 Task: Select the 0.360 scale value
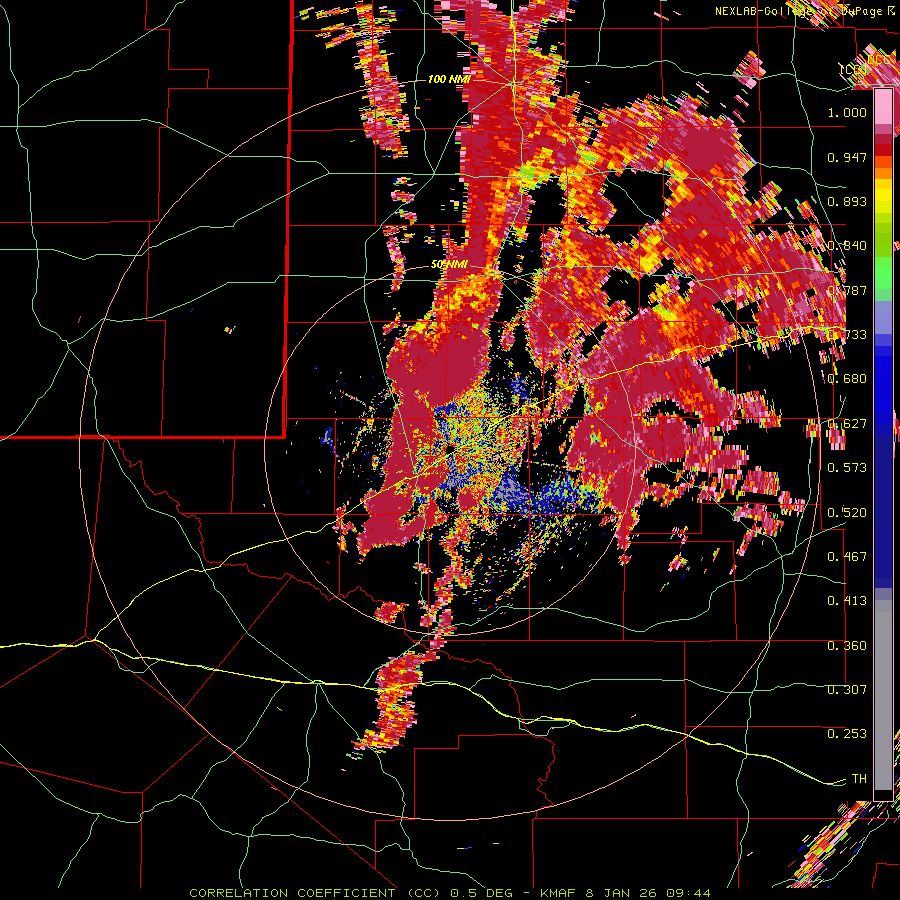847,646
